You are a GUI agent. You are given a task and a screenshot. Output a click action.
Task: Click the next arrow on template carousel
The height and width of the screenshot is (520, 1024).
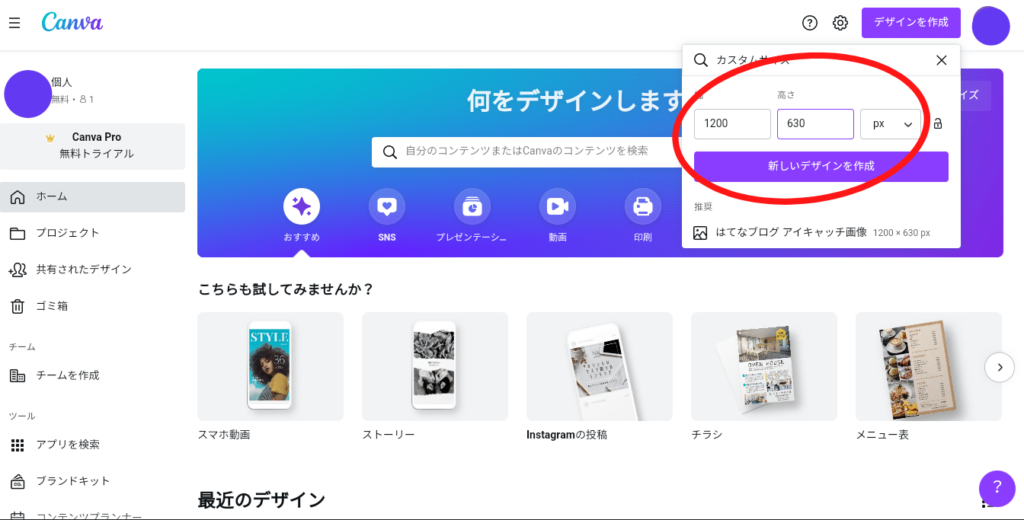point(999,368)
